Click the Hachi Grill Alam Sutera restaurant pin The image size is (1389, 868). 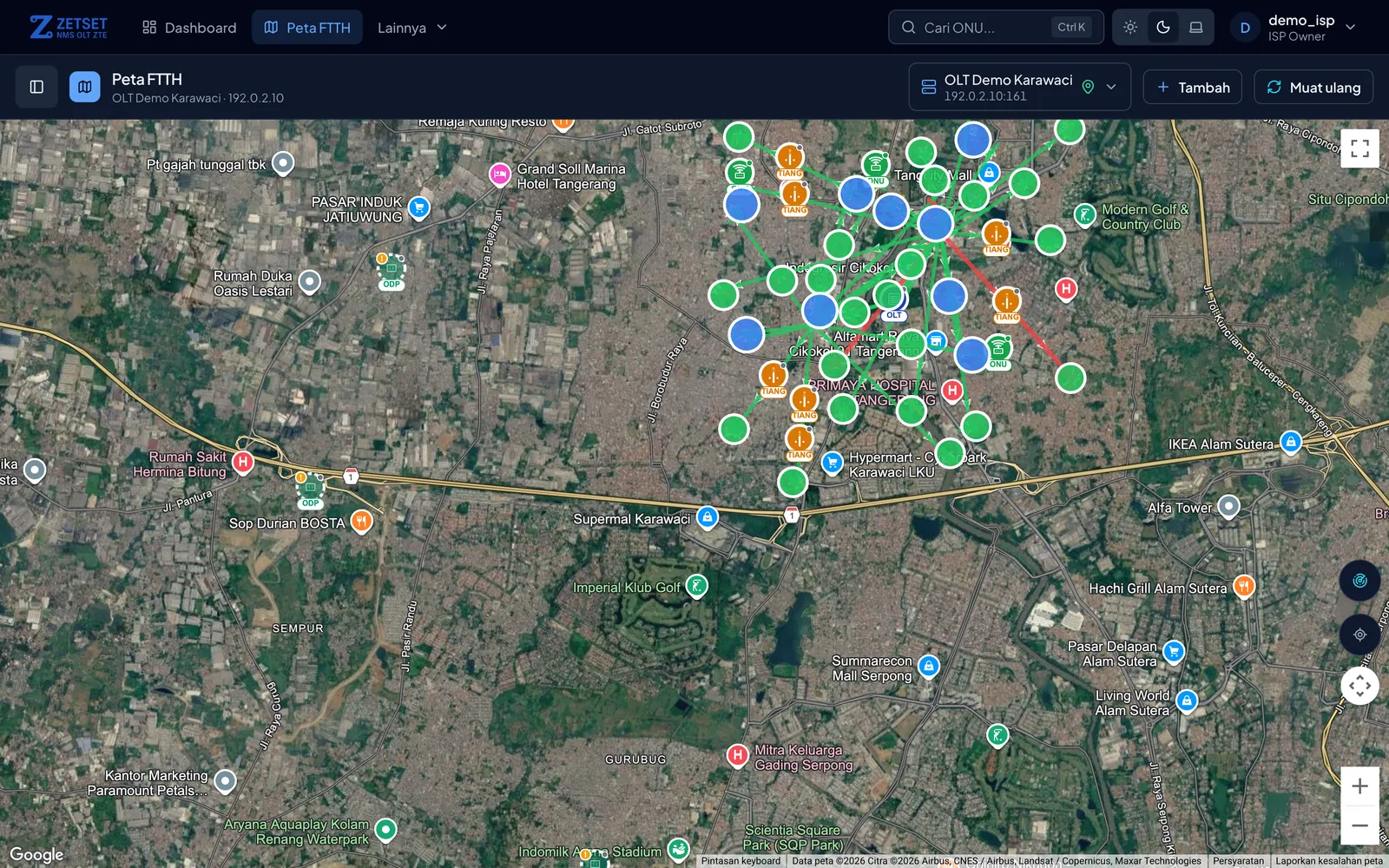point(1243,588)
